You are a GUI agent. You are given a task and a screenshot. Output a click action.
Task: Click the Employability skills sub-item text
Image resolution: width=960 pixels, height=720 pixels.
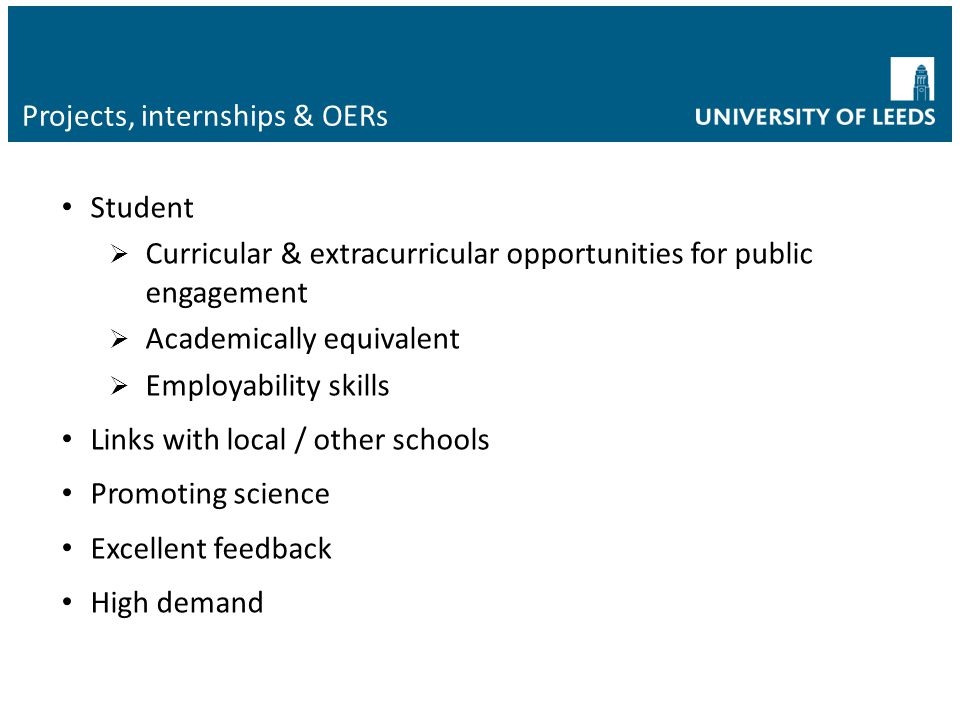click(268, 387)
